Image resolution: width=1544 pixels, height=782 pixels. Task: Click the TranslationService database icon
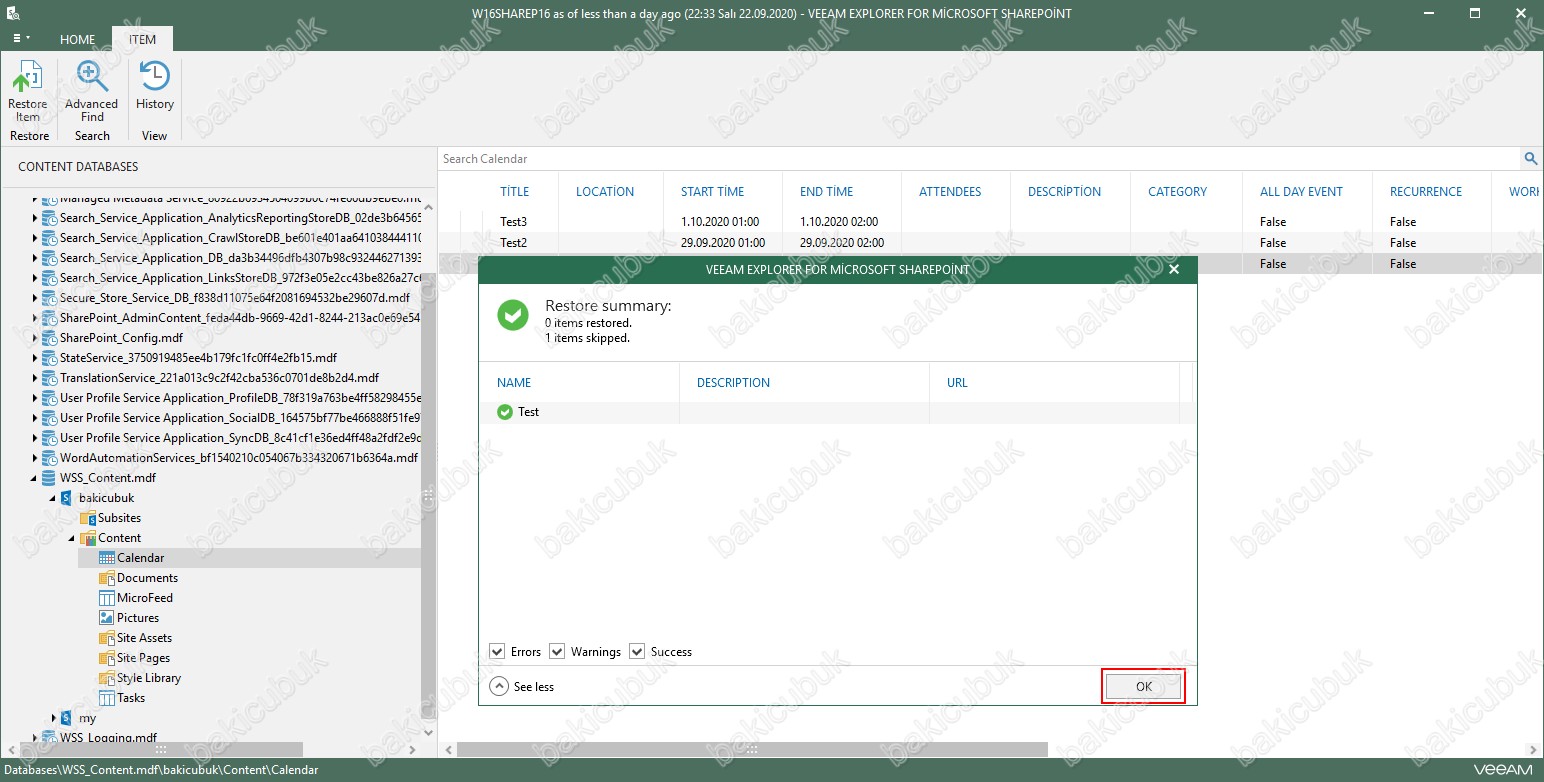pyautogui.click(x=49, y=378)
